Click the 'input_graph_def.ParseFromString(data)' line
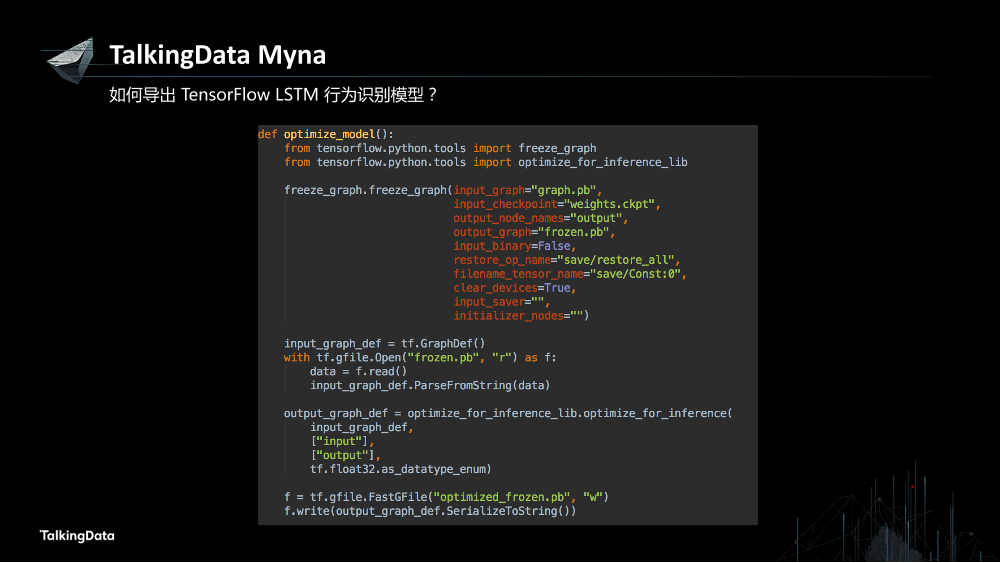This screenshot has height=563, width=1000. coord(430,386)
